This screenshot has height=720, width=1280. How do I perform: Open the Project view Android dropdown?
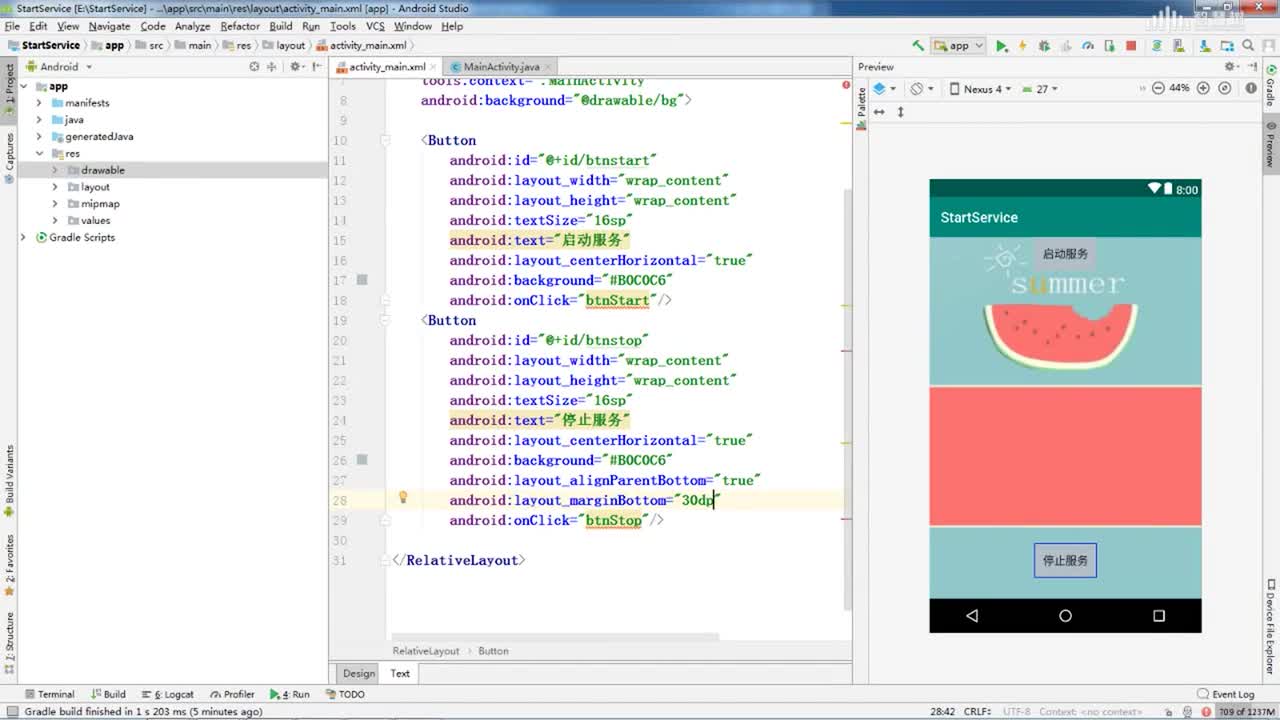[59, 67]
